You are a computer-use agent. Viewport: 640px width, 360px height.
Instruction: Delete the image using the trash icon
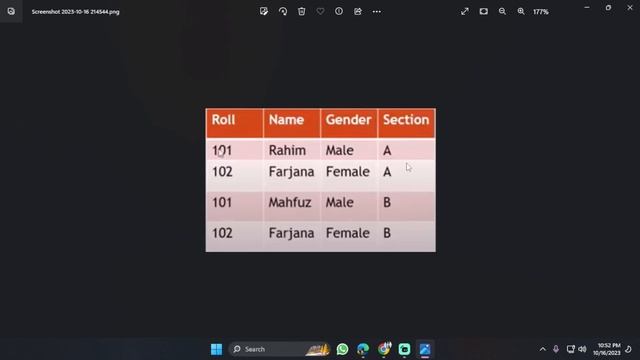click(302, 11)
